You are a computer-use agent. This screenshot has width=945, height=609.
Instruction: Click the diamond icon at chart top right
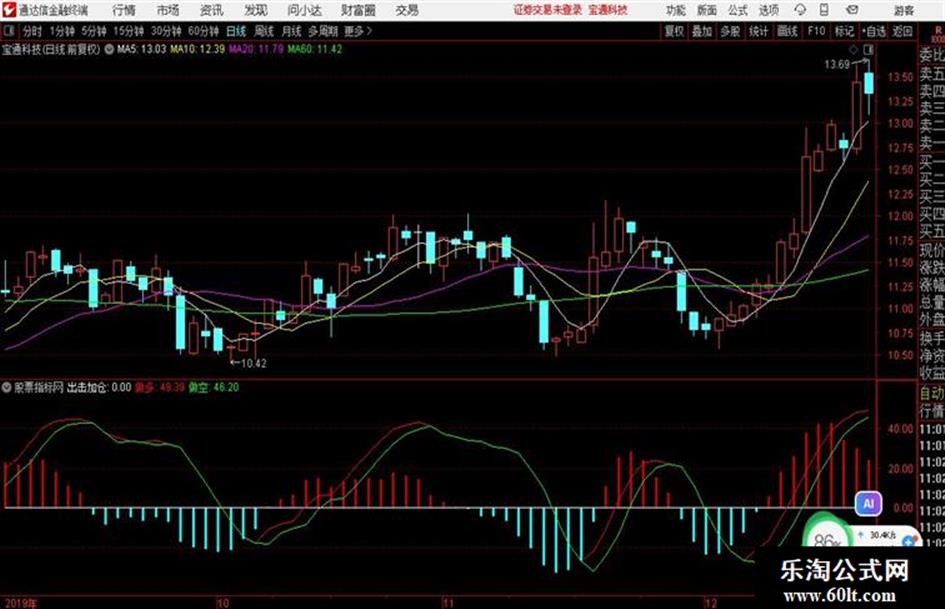tap(853, 49)
